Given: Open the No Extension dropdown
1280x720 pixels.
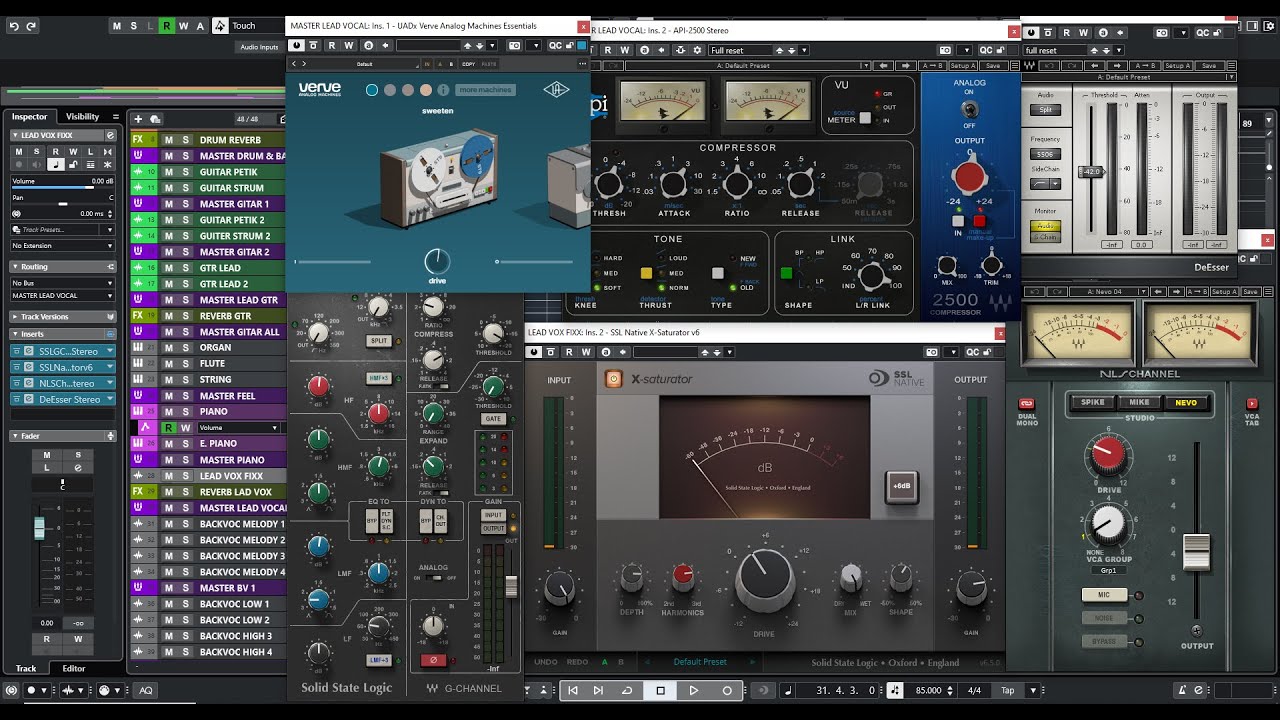Looking at the screenshot, I should (63, 245).
